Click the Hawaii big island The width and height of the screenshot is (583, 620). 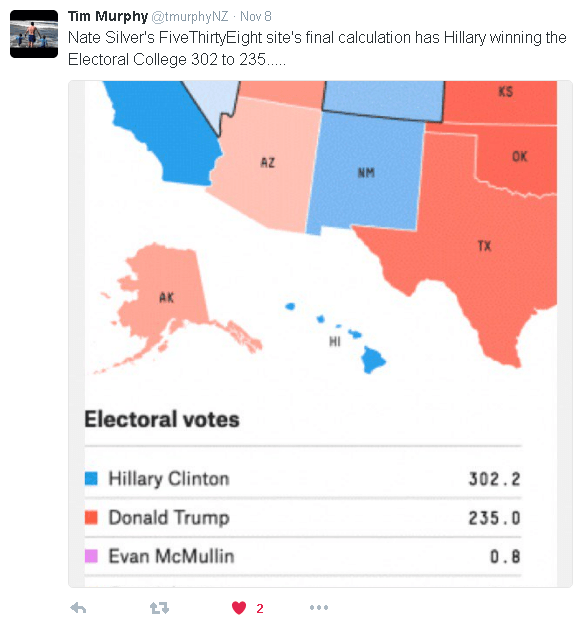tap(373, 359)
